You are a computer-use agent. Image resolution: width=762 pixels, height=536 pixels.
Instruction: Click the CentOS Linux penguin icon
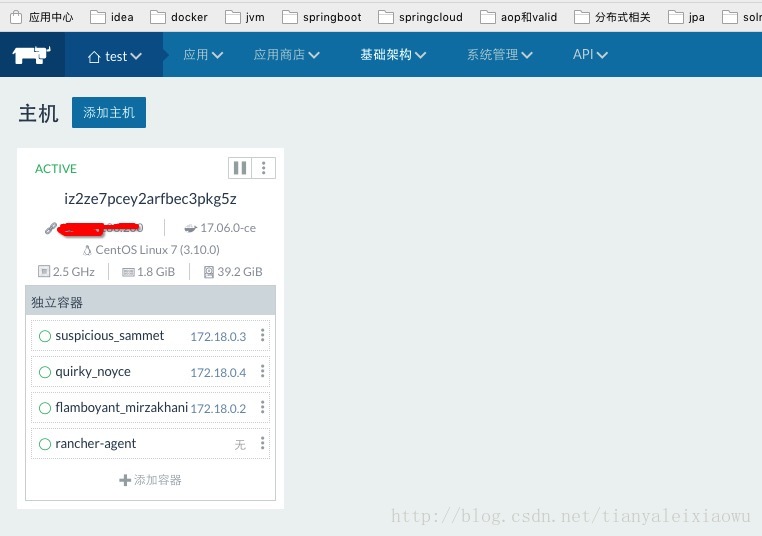pyautogui.click(x=87, y=250)
